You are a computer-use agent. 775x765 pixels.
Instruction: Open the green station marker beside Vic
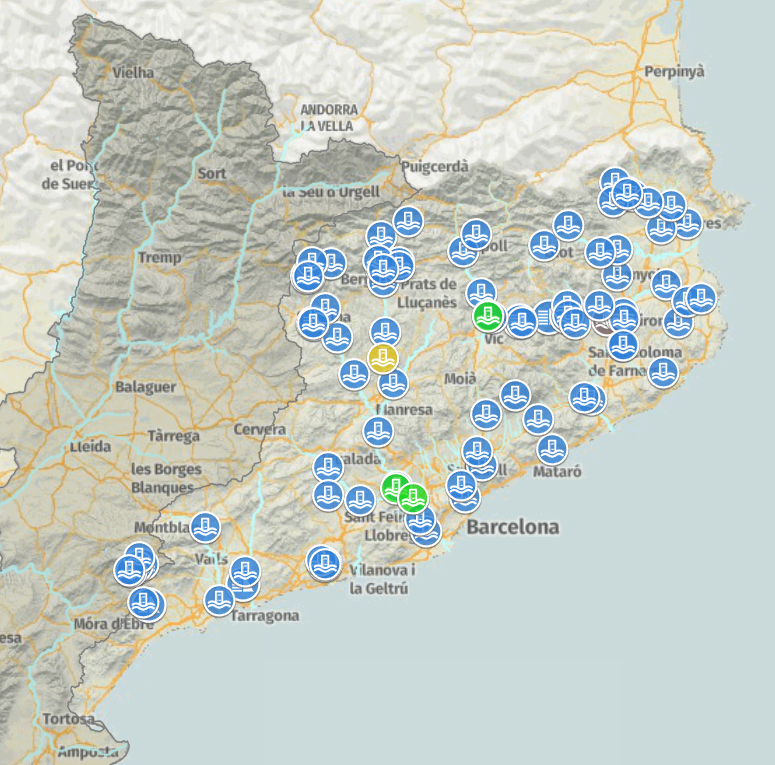[488, 316]
